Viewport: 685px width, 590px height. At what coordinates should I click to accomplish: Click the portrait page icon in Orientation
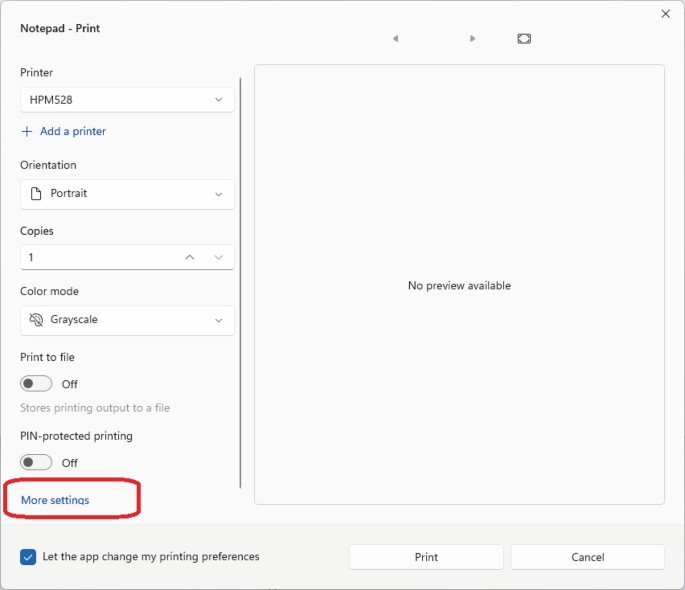click(36, 194)
